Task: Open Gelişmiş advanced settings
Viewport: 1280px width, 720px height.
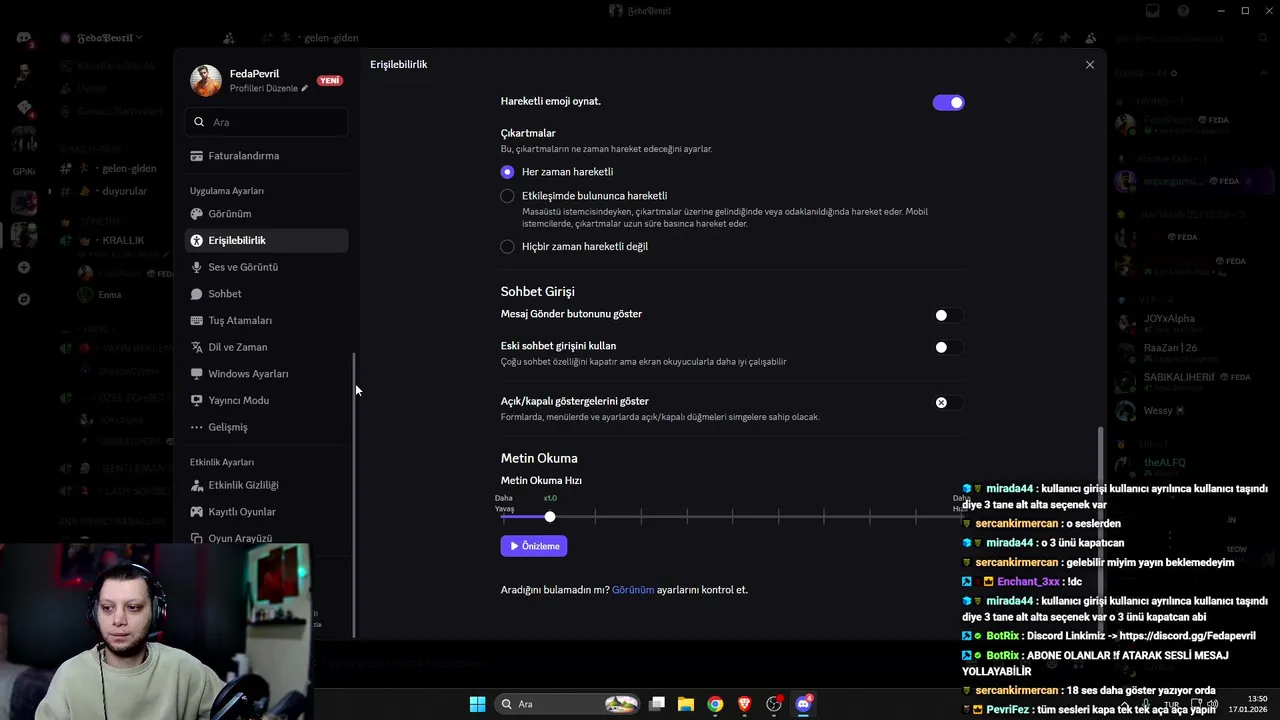Action: [266, 427]
